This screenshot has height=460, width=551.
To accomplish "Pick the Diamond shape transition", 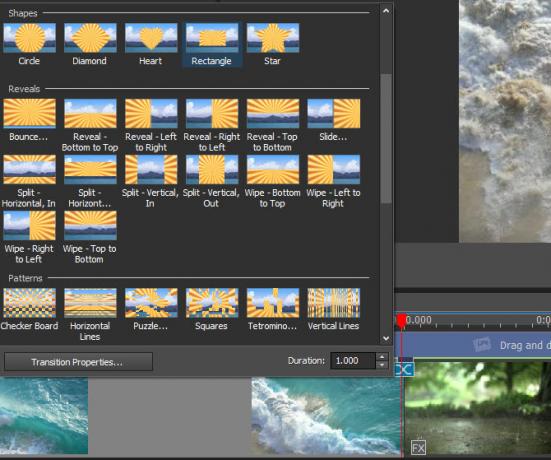I will [x=90, y=44].
